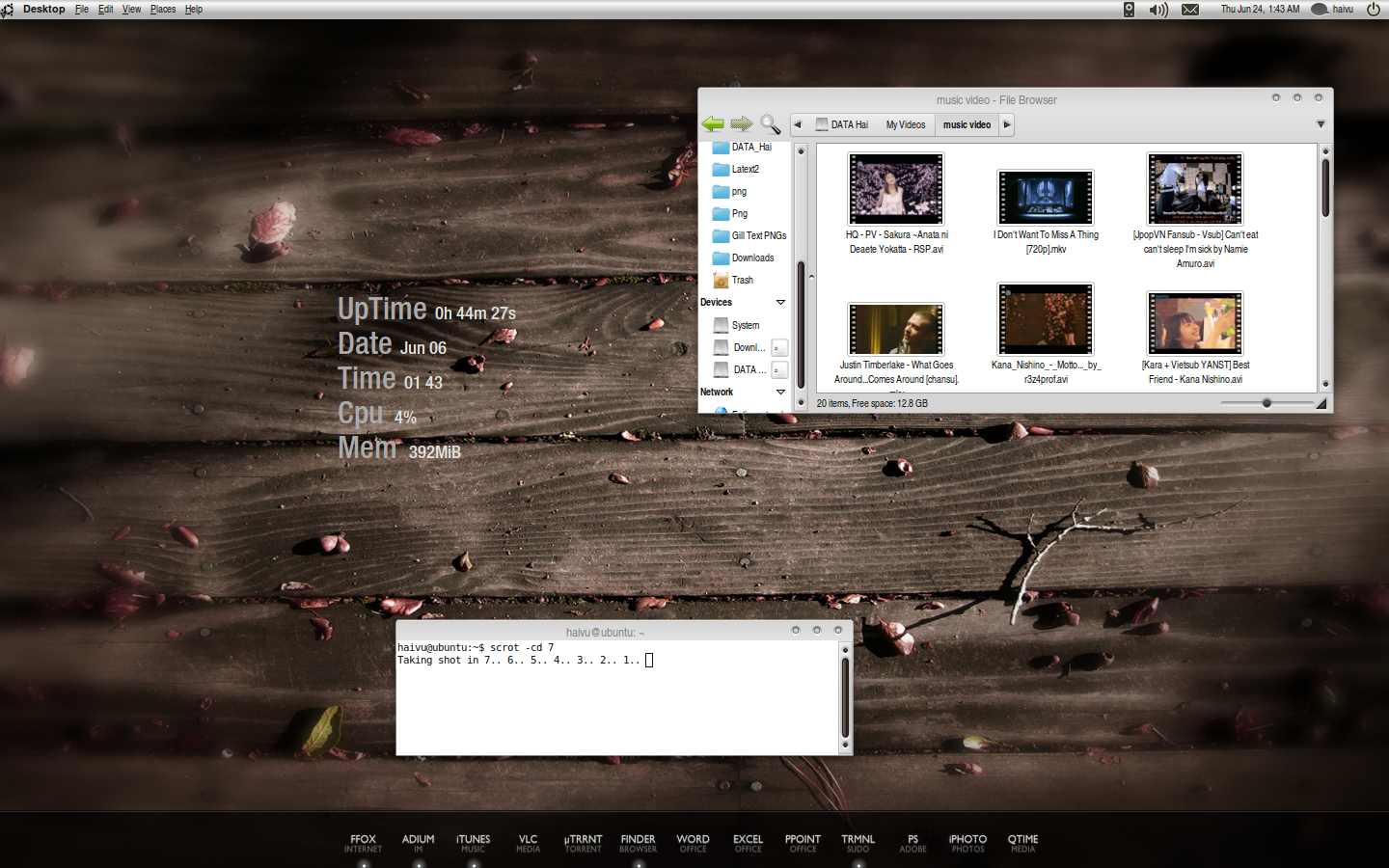The width and height of the screenshot is (1389, 868).
Task: Launch VLC Media from the dock
Action: click(528, 844)
